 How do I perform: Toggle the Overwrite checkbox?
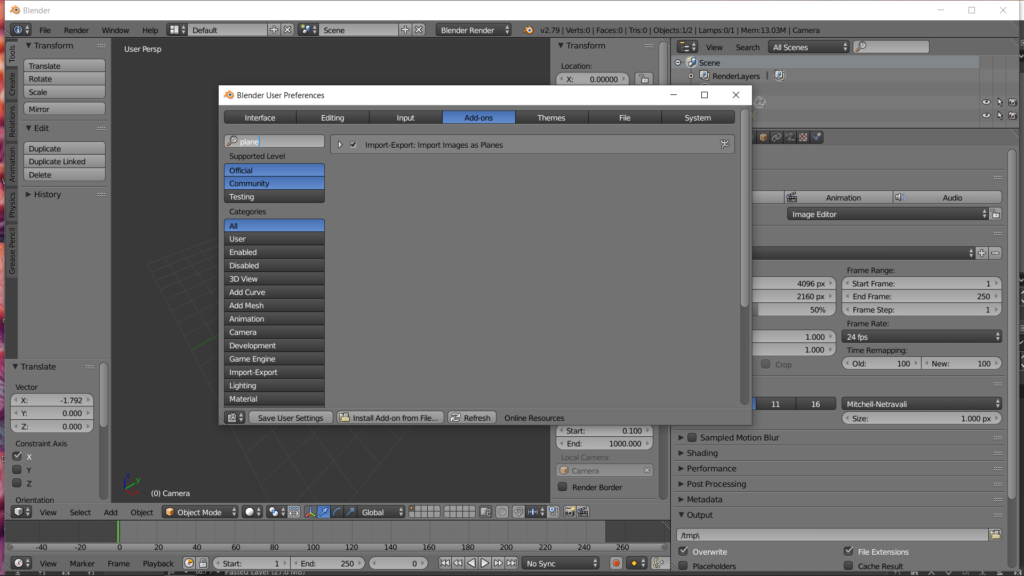(684, 551)
